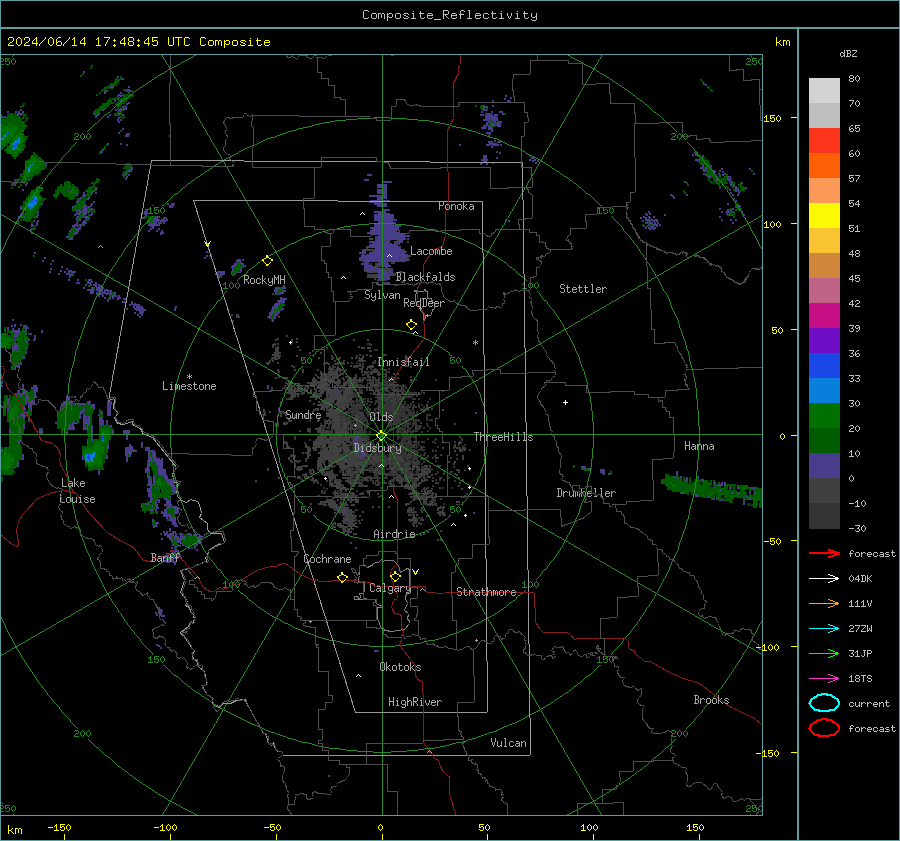Pick the light grey 70-80 dBZ swatch

[824, 91]
